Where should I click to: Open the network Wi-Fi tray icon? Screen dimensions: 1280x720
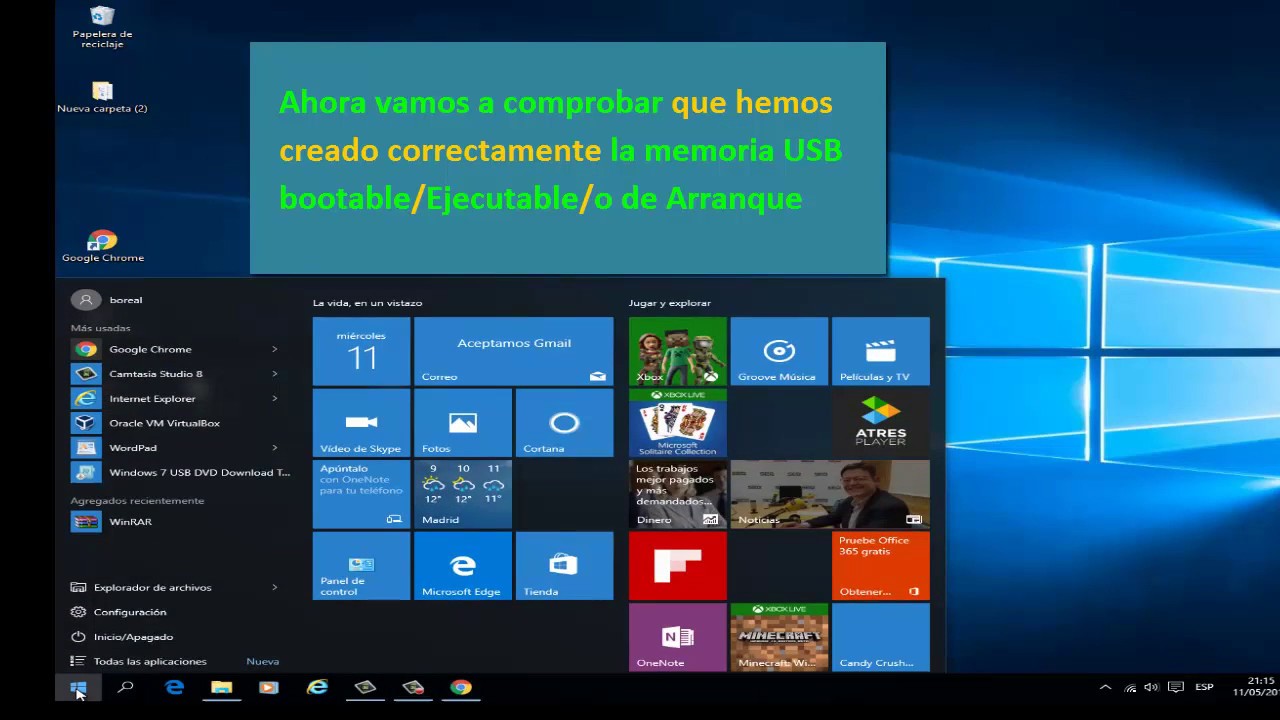1130,687
